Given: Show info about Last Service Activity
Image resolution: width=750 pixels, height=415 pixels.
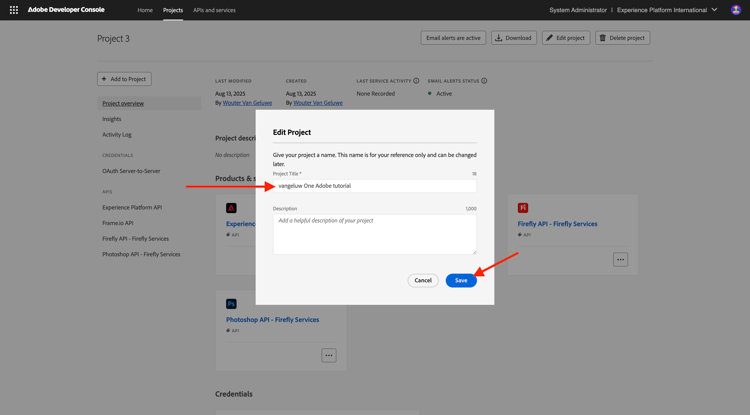Looking at the screenshot, I should [x=416, y=81].
